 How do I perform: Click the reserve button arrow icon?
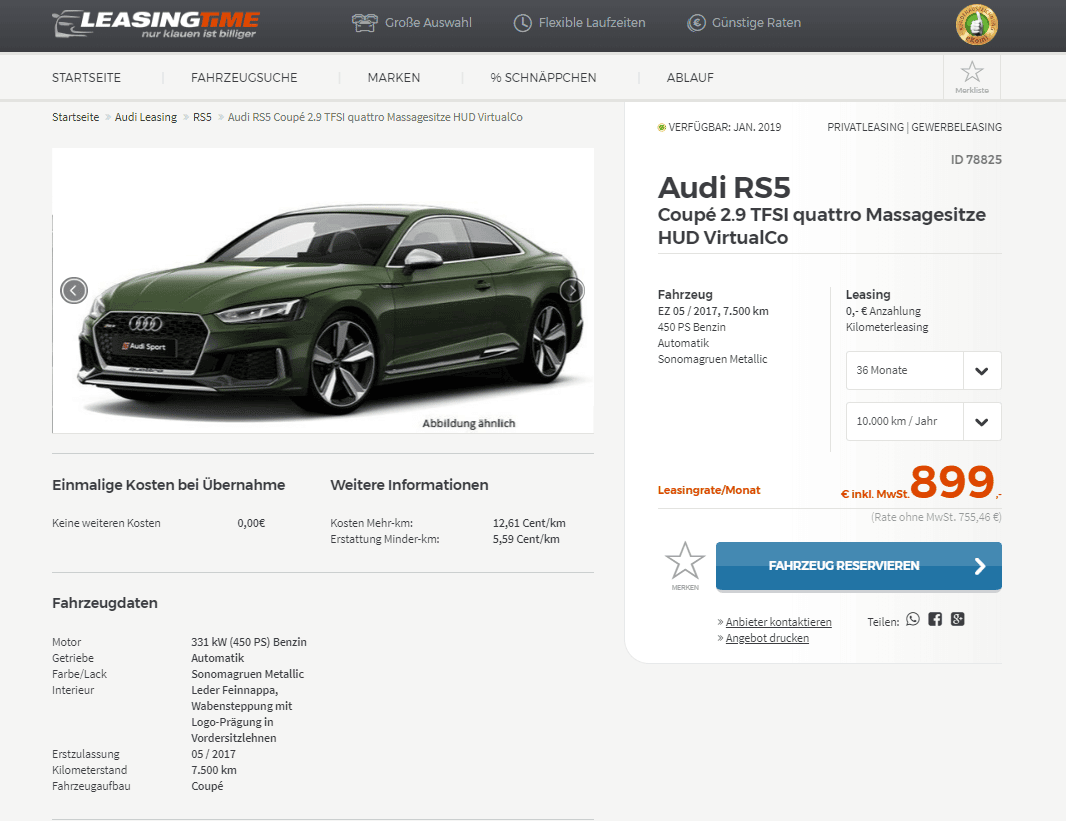pyautogui.click(x=980, y=566)
